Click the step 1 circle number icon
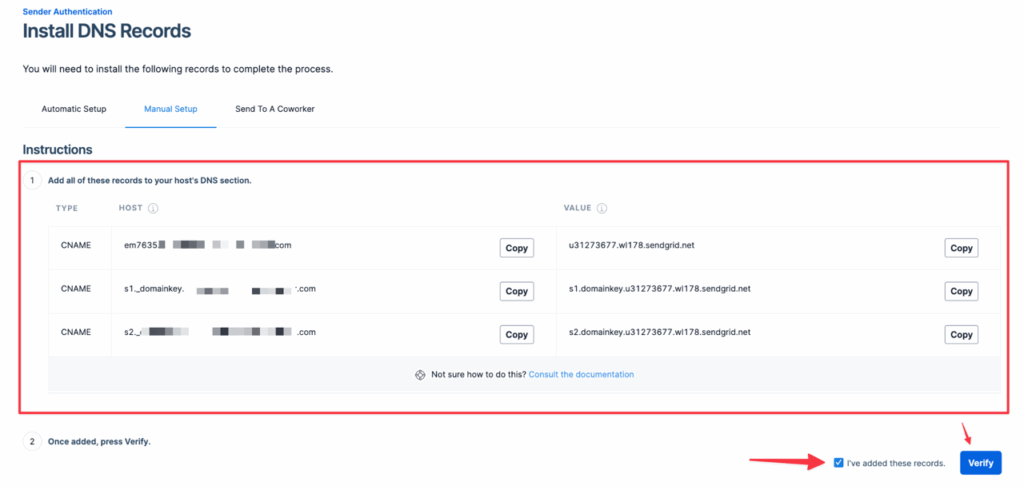Screen dimensions: 1024x490 (x=32, y=181)
